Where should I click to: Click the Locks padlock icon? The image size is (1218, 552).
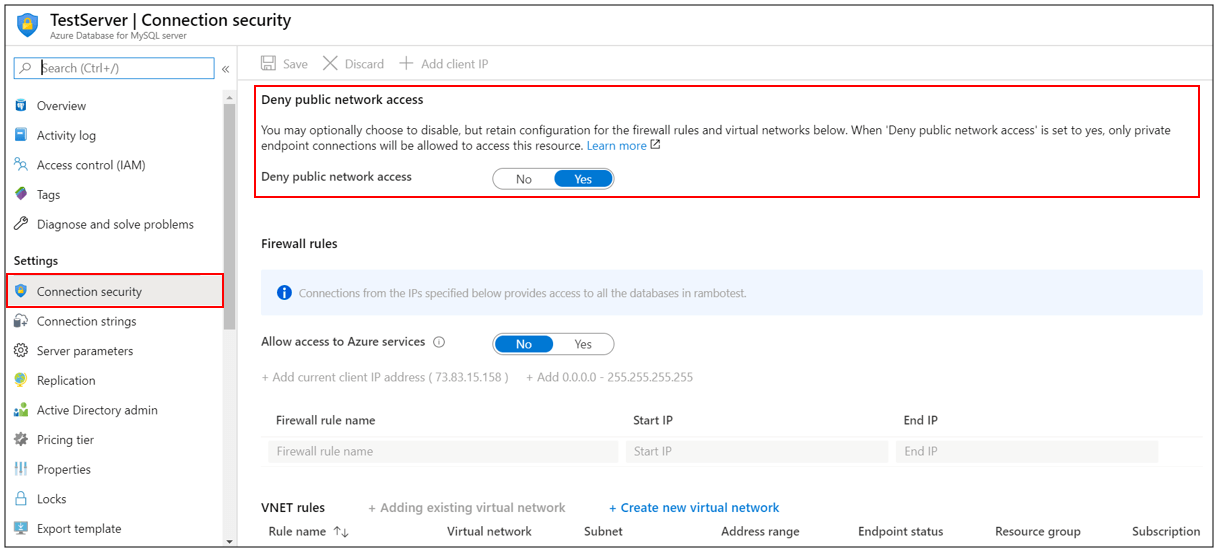point(21,498)
